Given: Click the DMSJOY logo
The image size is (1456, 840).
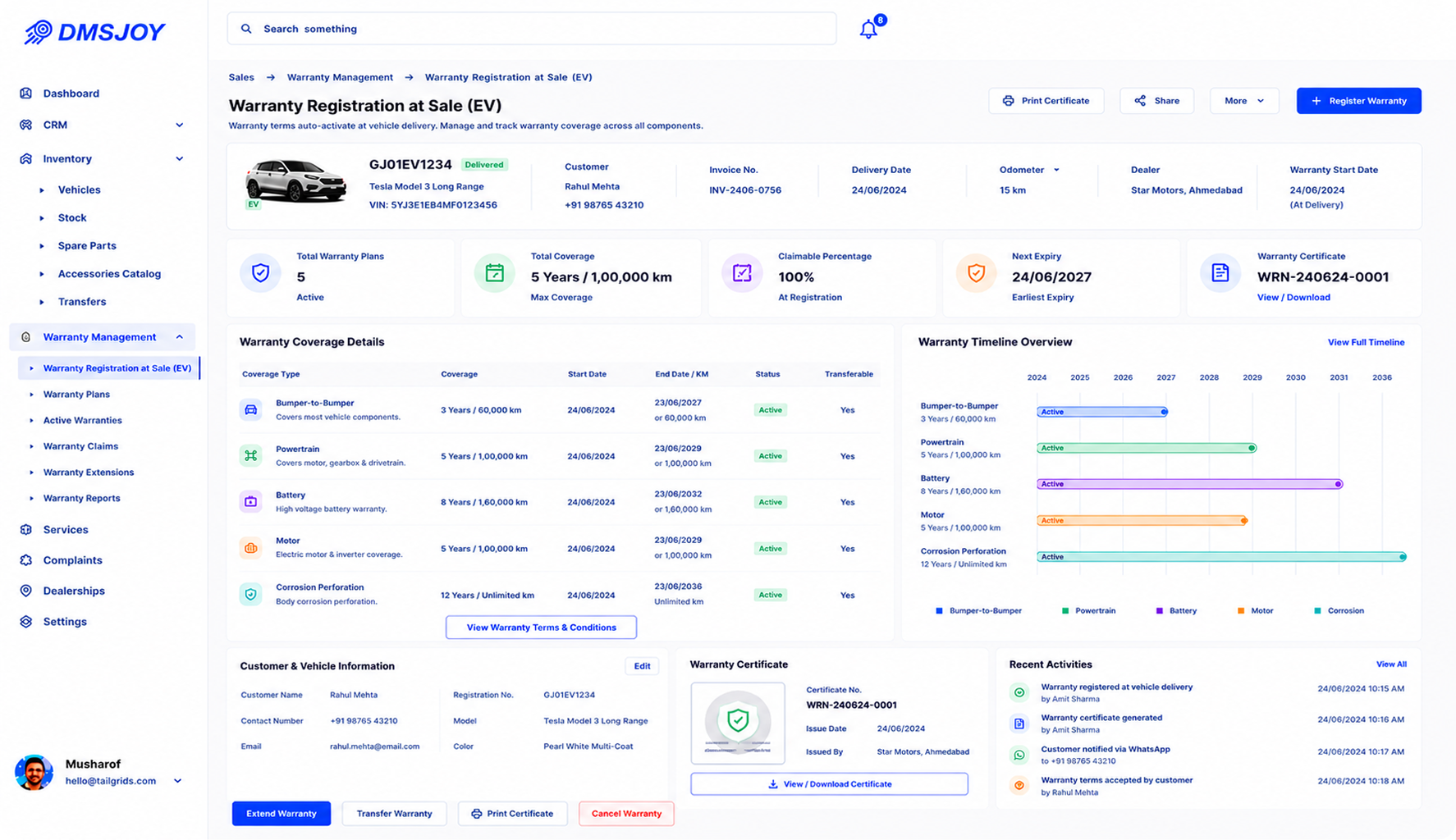Looking at the screenshot, I should coord(94,32).
